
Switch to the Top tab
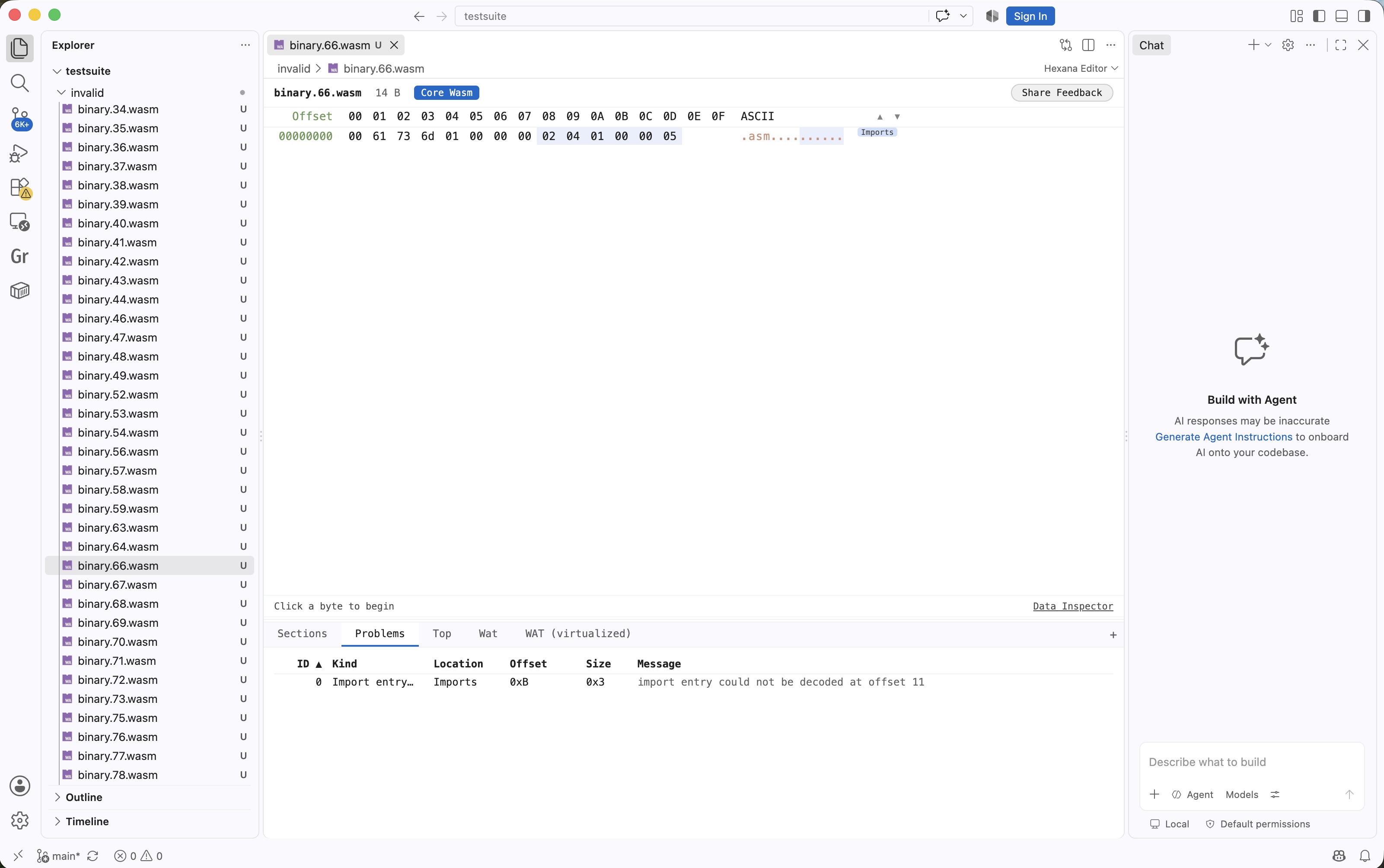(441, 633)
